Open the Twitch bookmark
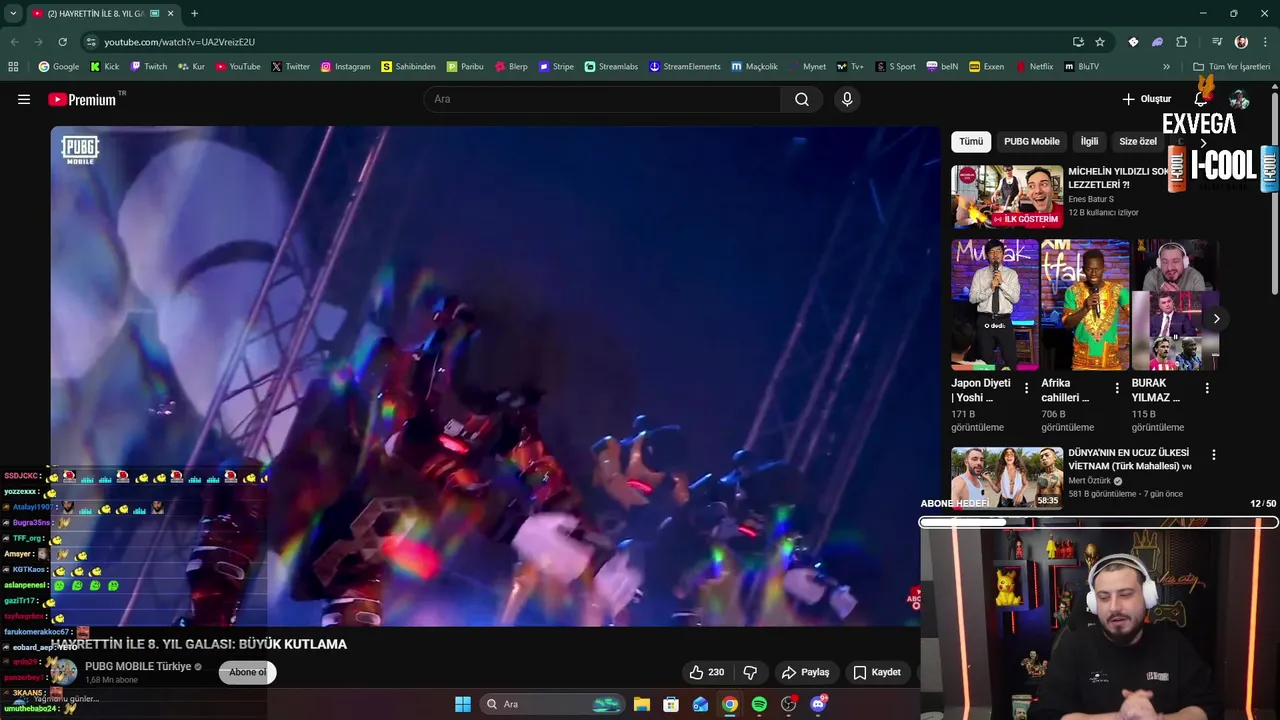 coord(148,67)
